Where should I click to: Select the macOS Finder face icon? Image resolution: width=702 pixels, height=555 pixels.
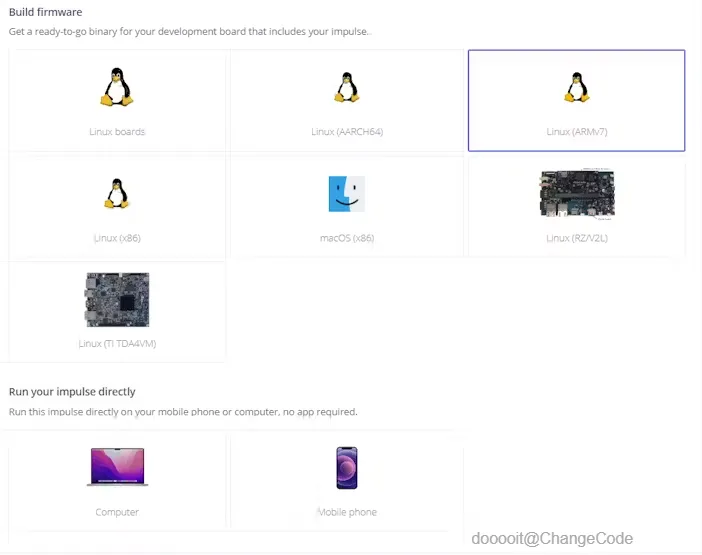coord(347,194)
